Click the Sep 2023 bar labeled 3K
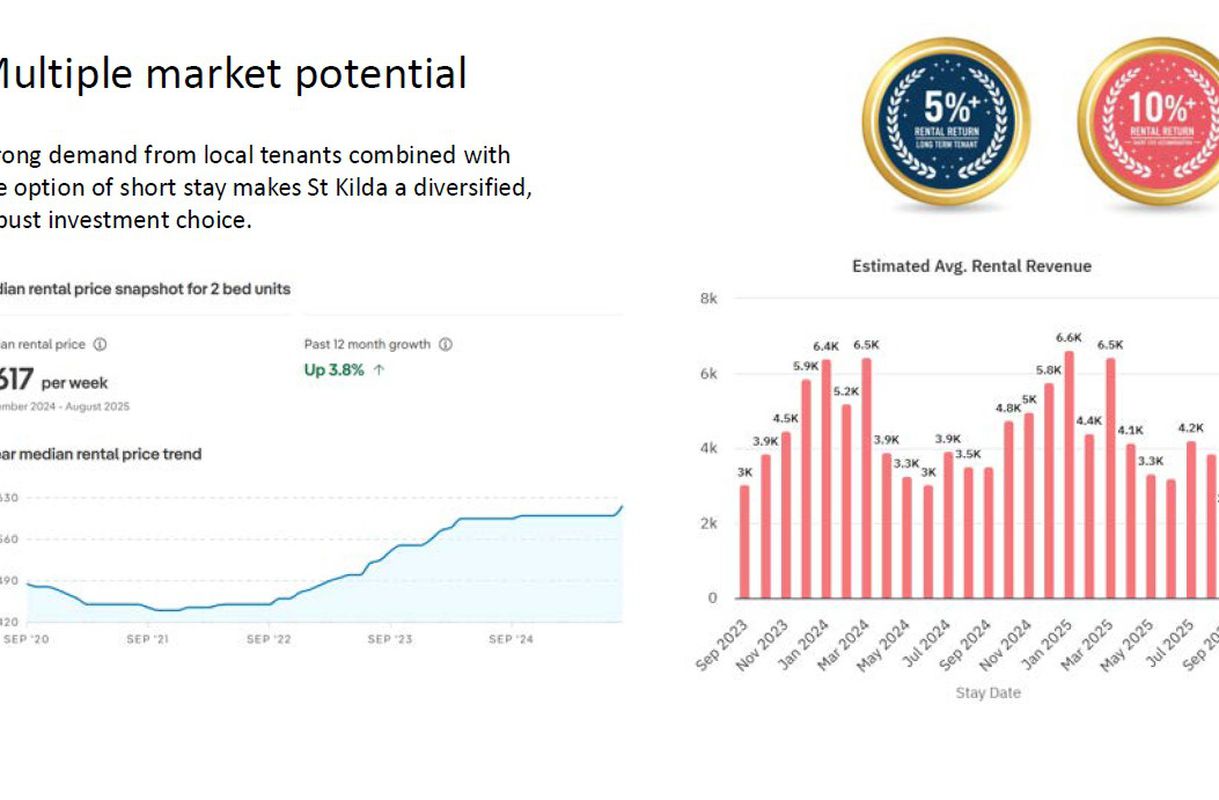The width and height of the screenshot is (1219, 800). (x=744, y=541)
